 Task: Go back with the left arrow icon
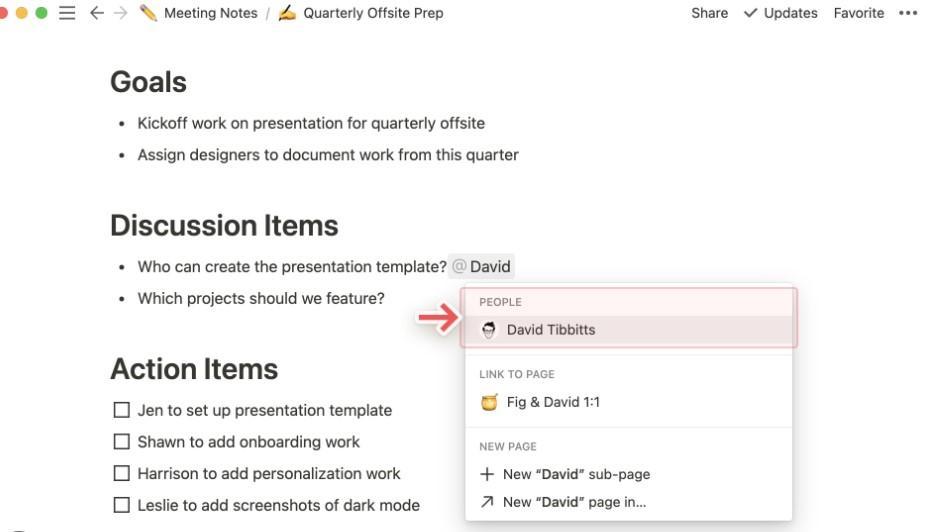tap(97, 13)
